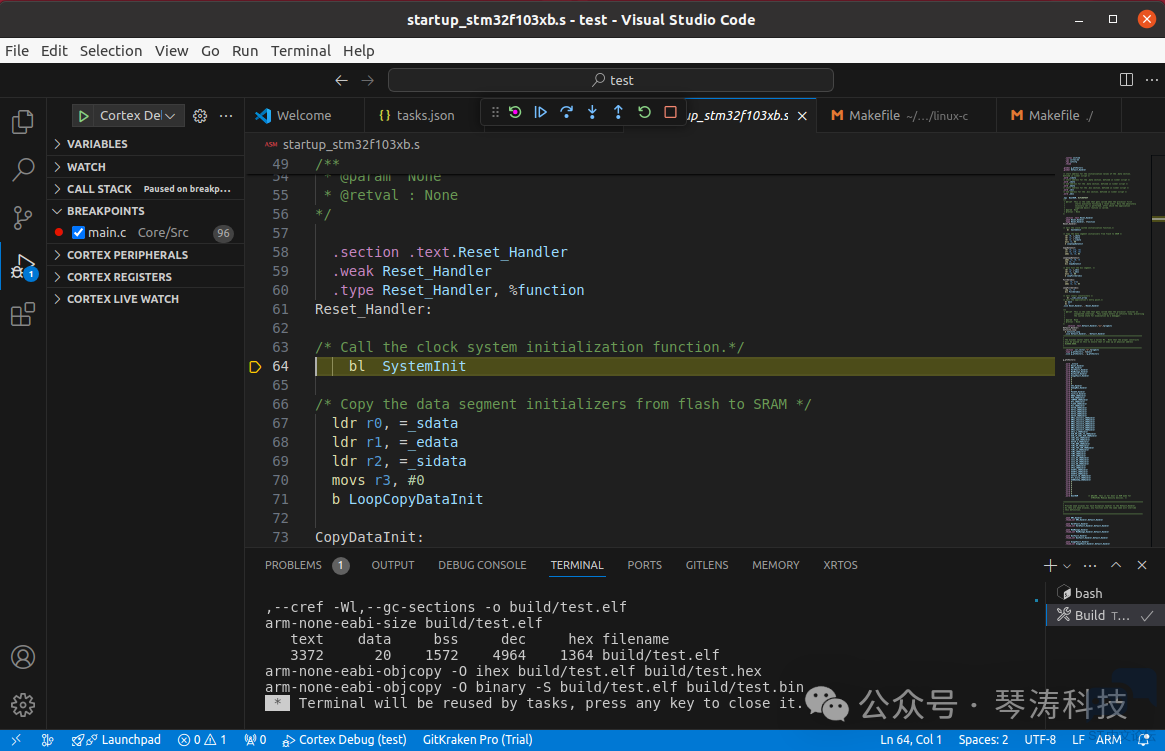Start debugging with green play button
This screenshot has height=751, width=1165.
click(84, 116)
